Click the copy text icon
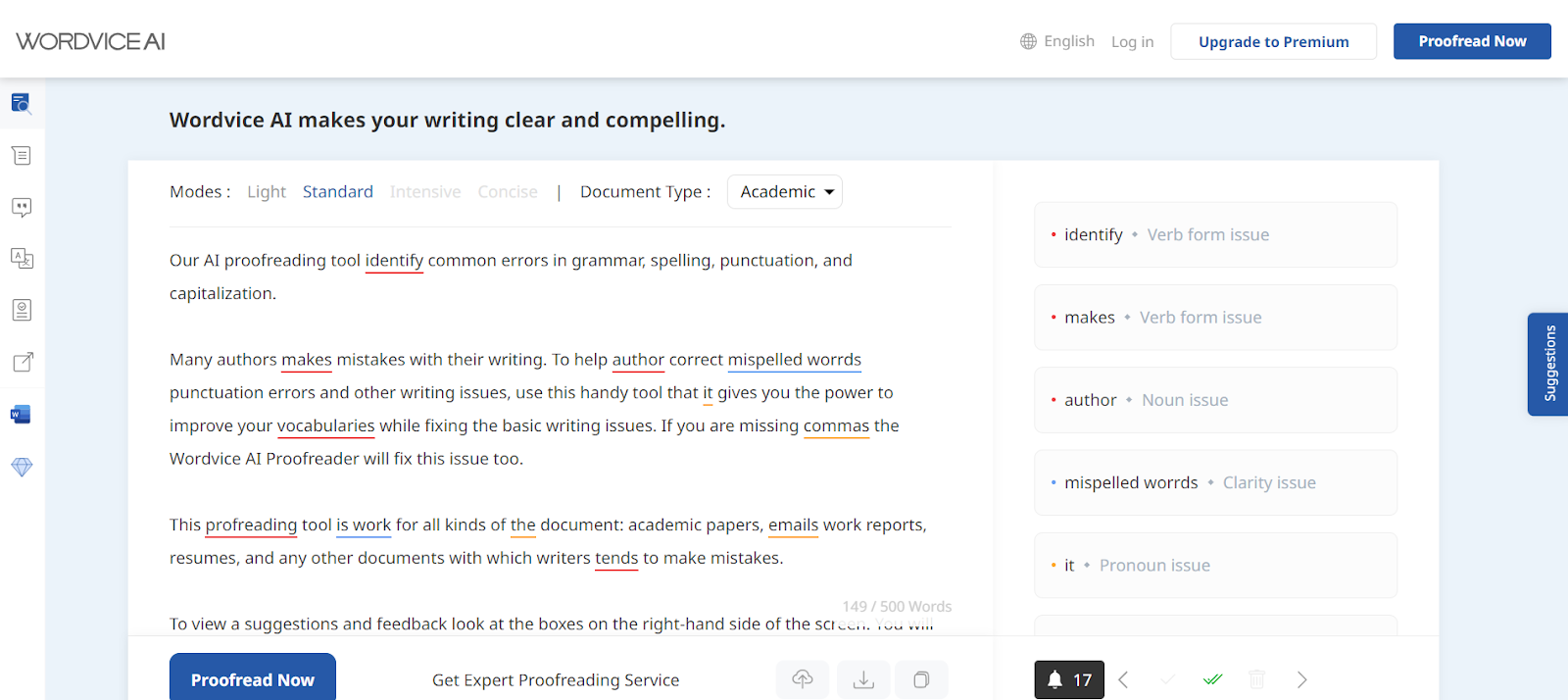 tap(921, 679)
